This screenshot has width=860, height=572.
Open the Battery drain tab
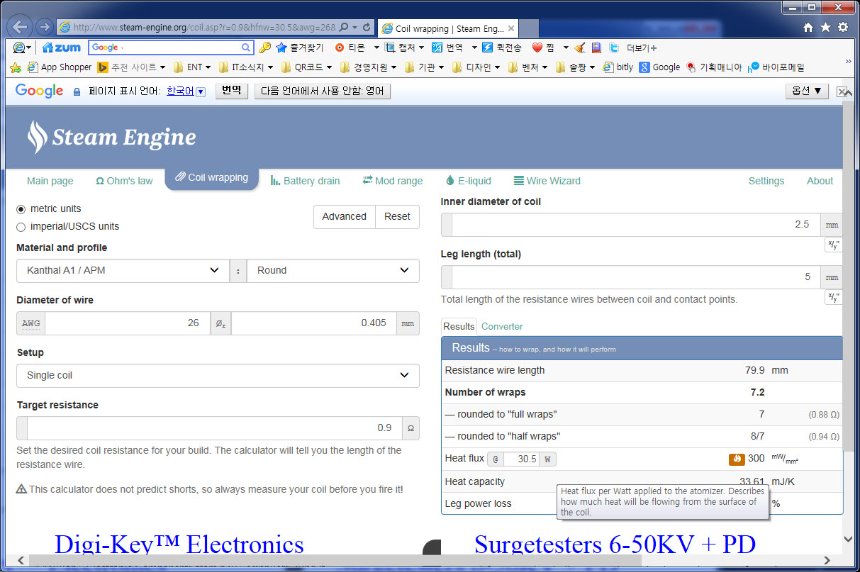point(305,181)
